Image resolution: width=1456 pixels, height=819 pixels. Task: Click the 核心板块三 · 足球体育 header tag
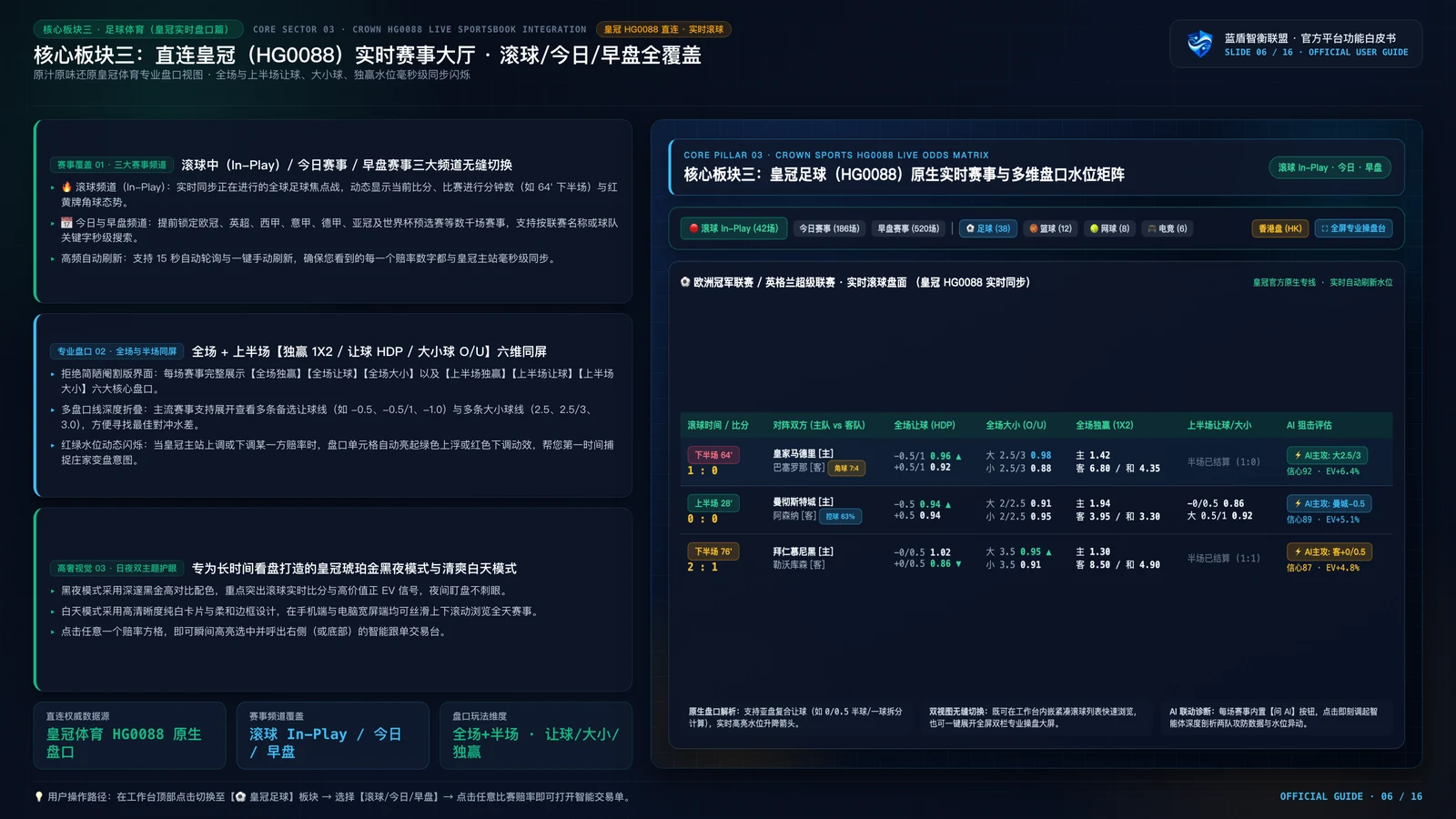138,29
